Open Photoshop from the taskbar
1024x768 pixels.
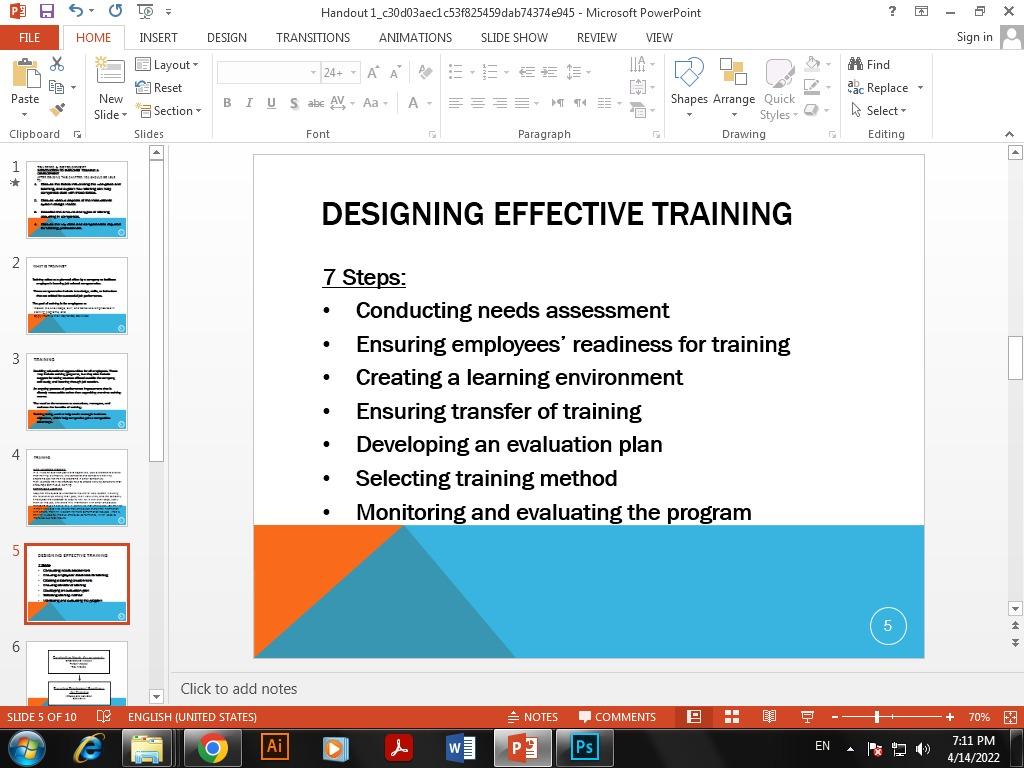point(584,748)
